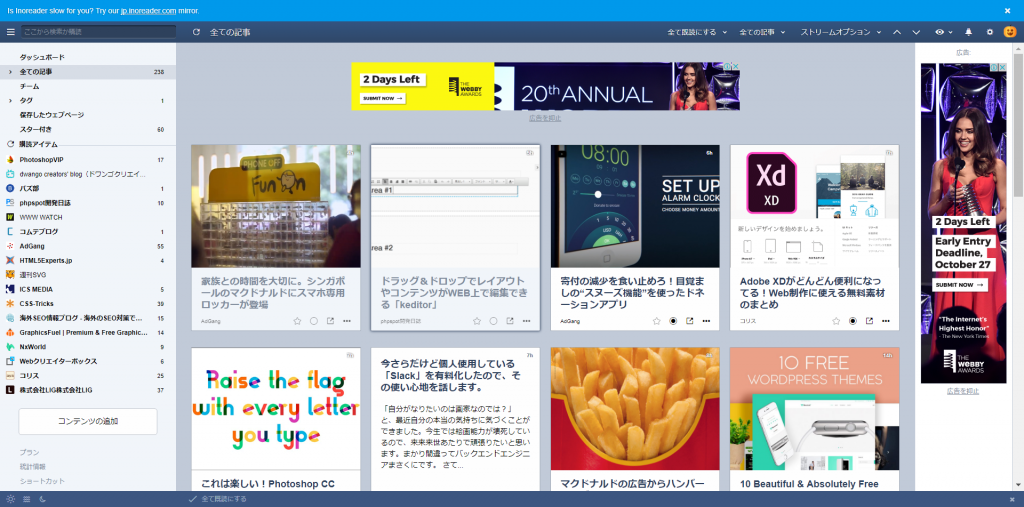Open the プラン link
Image resolution: width=1024 pixels, height=507 pixels.
29,452
